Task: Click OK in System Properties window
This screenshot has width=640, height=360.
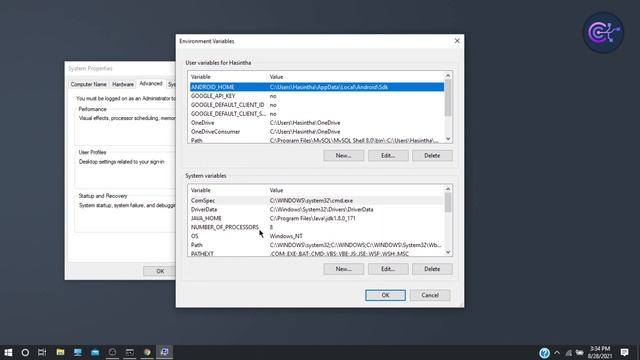Action: [x=160, y=271]
